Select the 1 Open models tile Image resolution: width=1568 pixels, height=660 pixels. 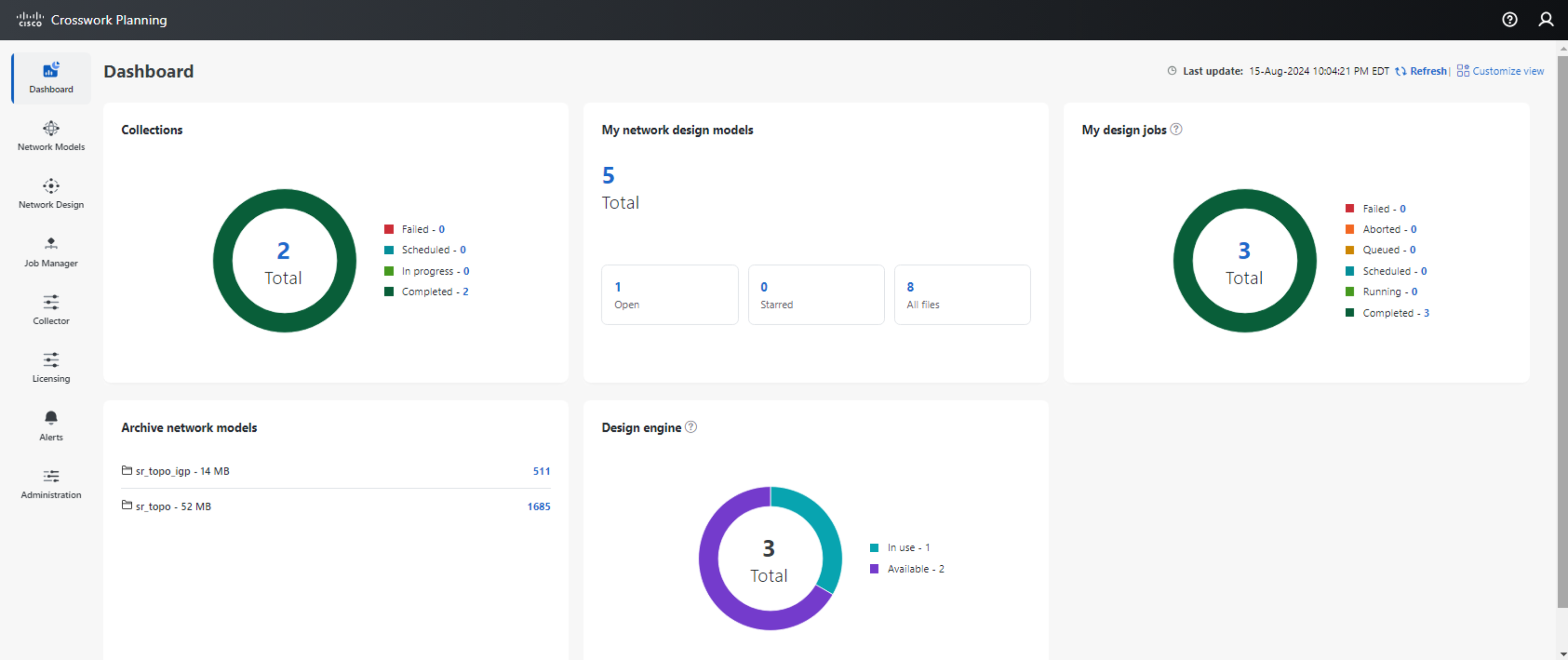[669, 295]
